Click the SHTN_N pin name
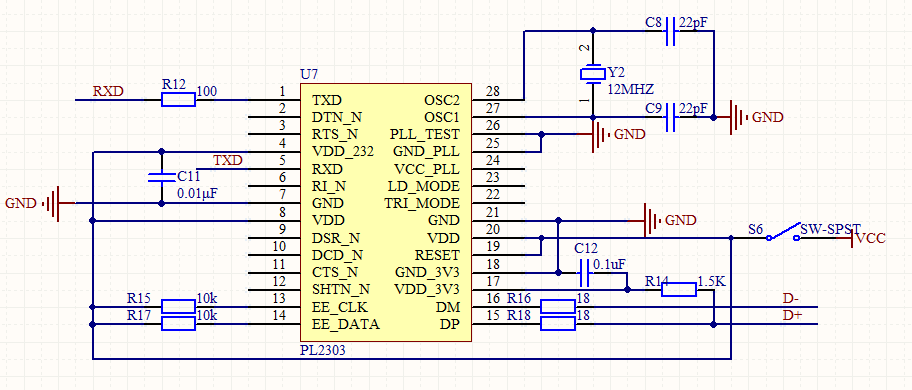The width and height of the screenshot is (912, 390). click(341, 289)
